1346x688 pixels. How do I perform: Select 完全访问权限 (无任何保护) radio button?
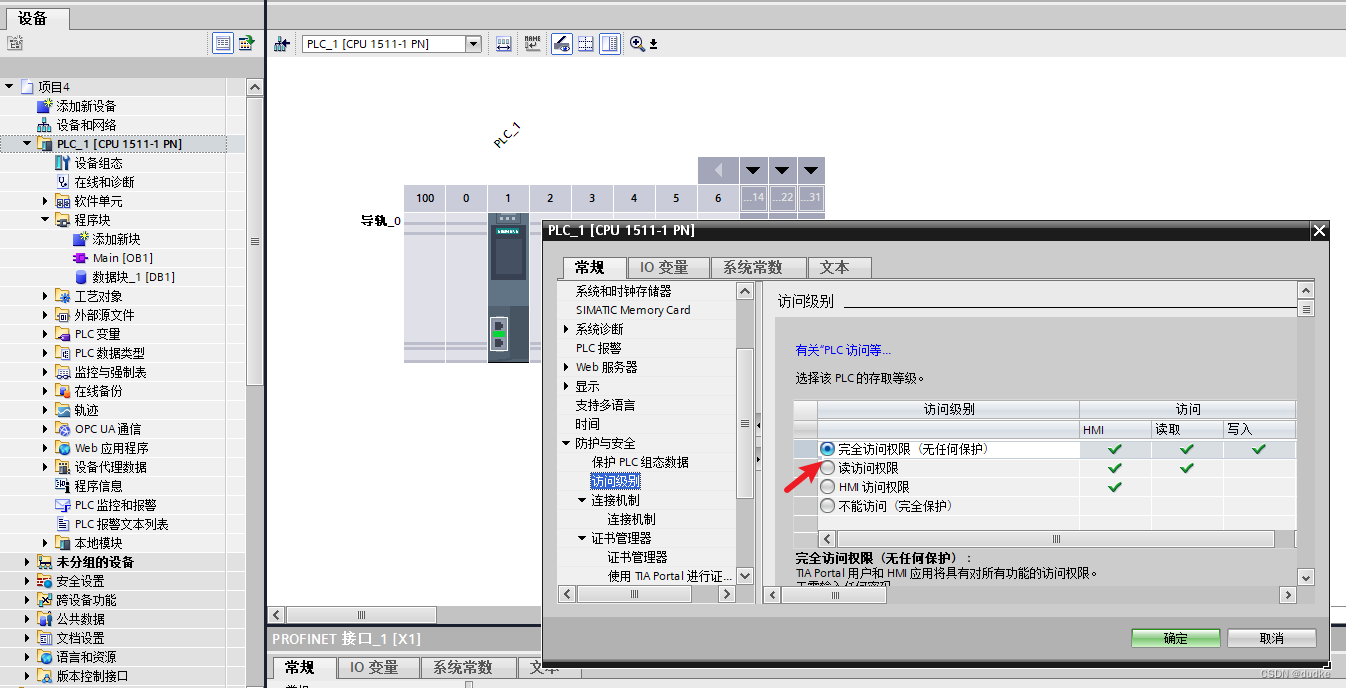(827, 449)
